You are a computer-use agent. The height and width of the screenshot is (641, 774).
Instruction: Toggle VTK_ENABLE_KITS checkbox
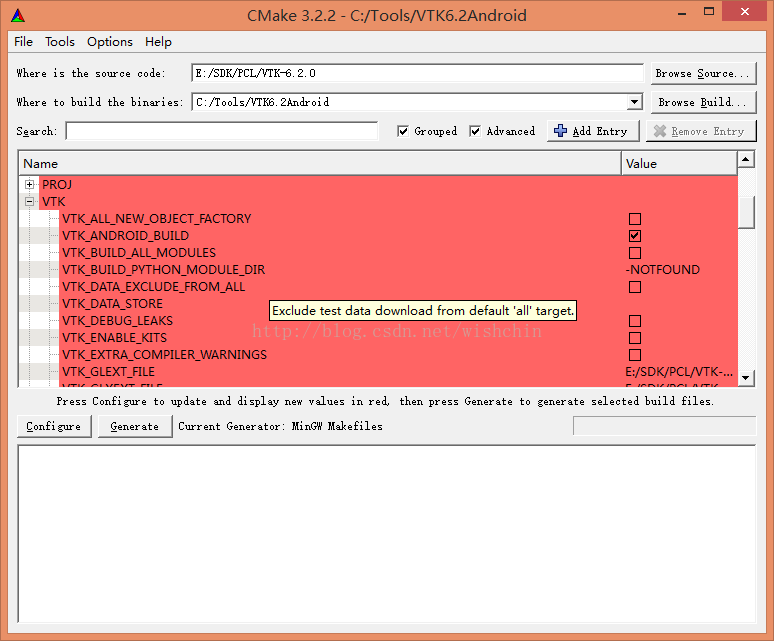click(635, 338)
